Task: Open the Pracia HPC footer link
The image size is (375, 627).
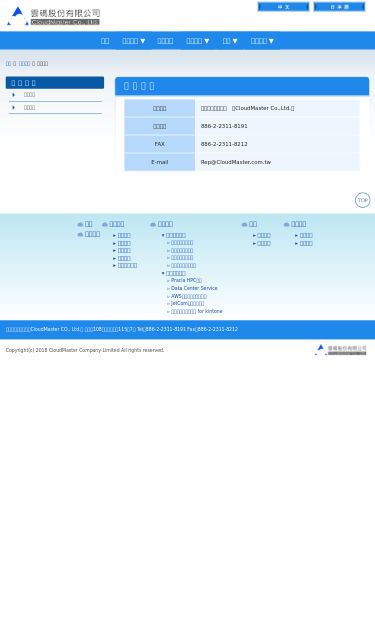Action: 186,280
